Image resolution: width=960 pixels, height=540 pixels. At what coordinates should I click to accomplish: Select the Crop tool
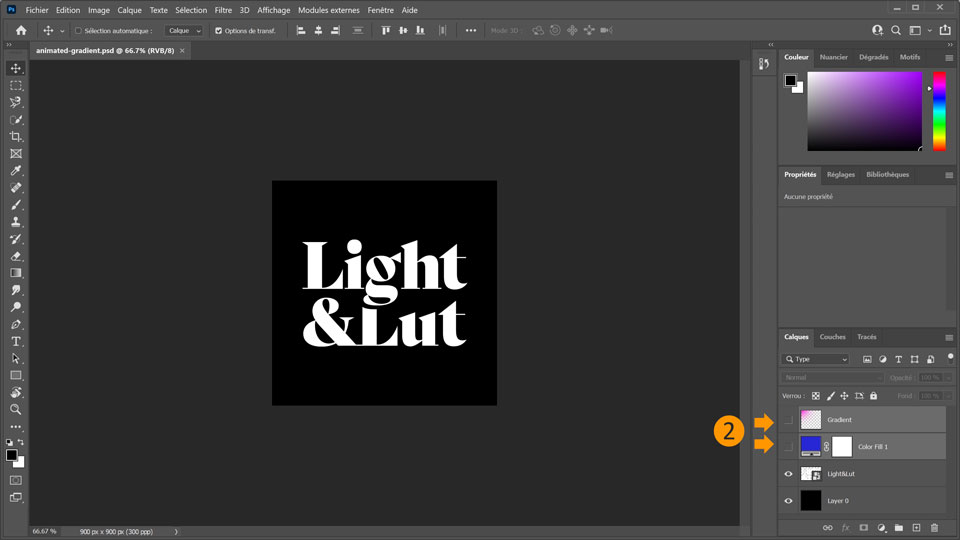[x=16, y=136]
